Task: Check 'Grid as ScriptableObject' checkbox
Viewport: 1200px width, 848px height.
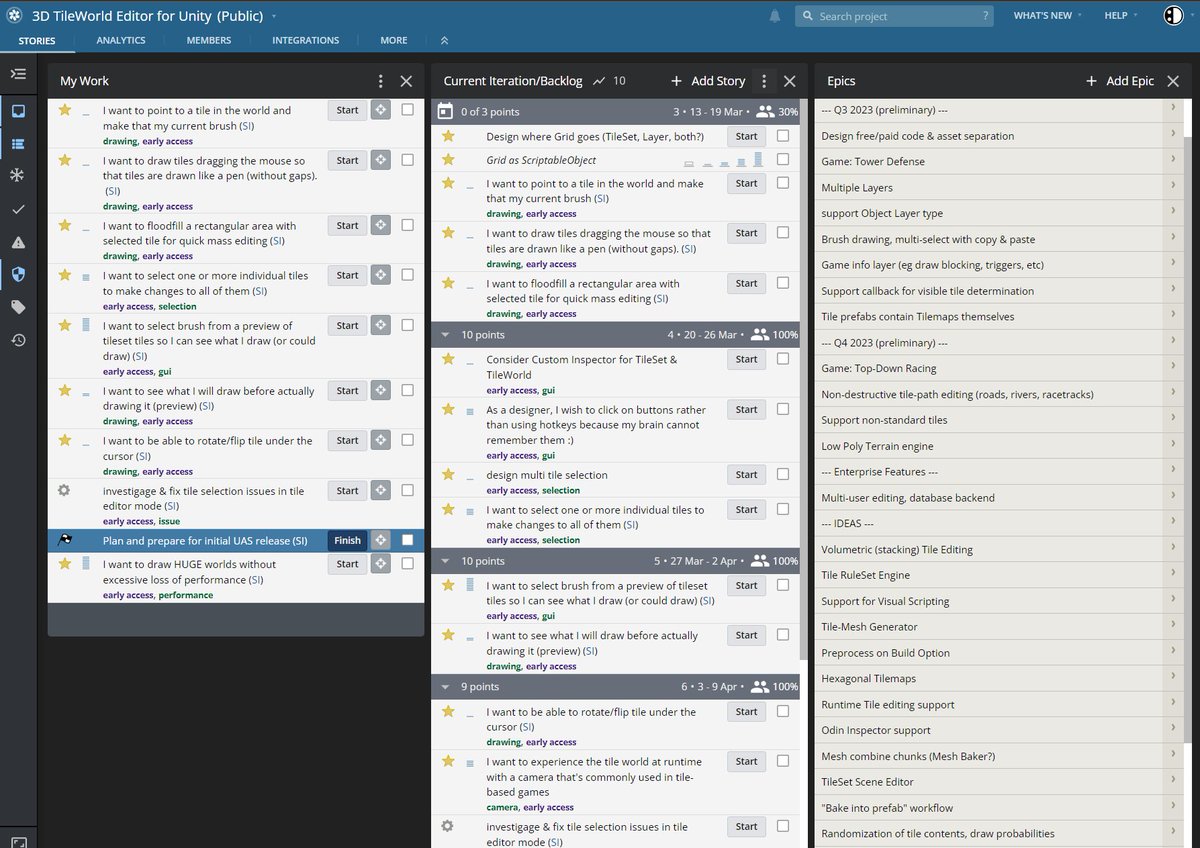Action: pyautogui.click(x=783, y=159)
